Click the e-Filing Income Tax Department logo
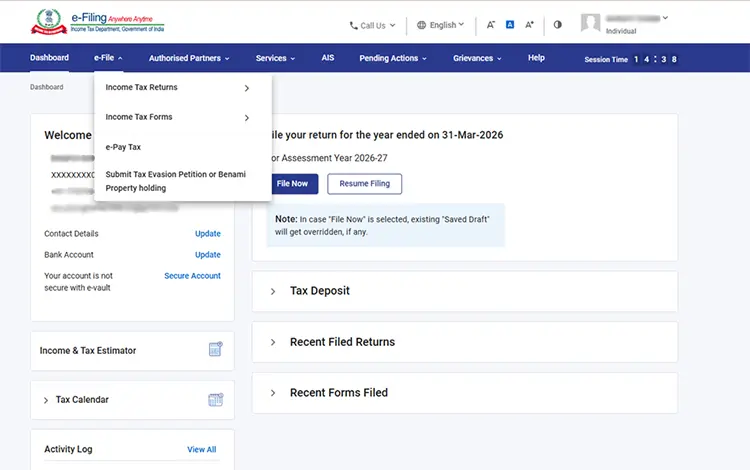The image size is (750, 470). coord(97,22)
